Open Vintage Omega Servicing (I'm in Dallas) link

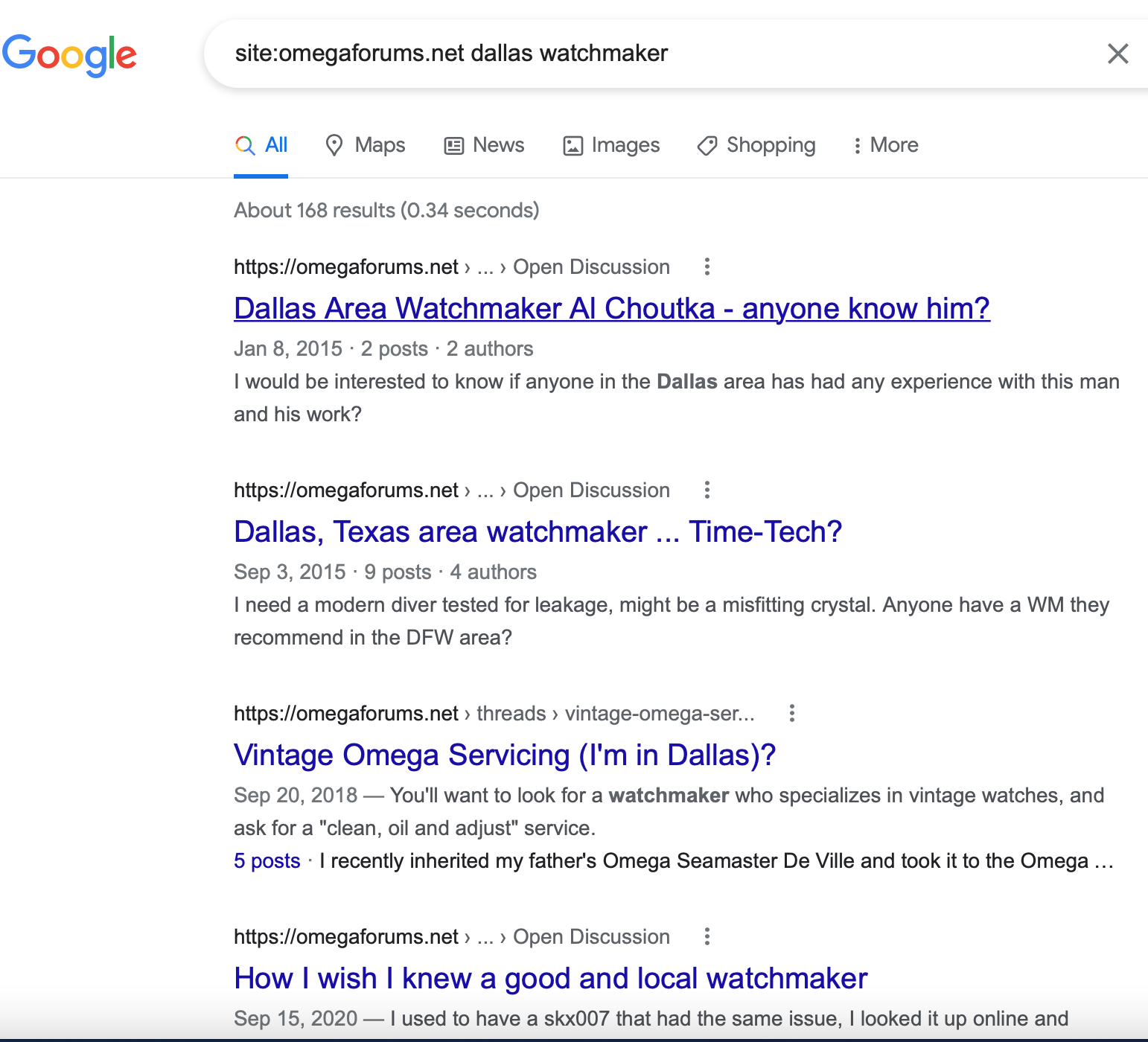pyautogui.click(x=504, y=755)
